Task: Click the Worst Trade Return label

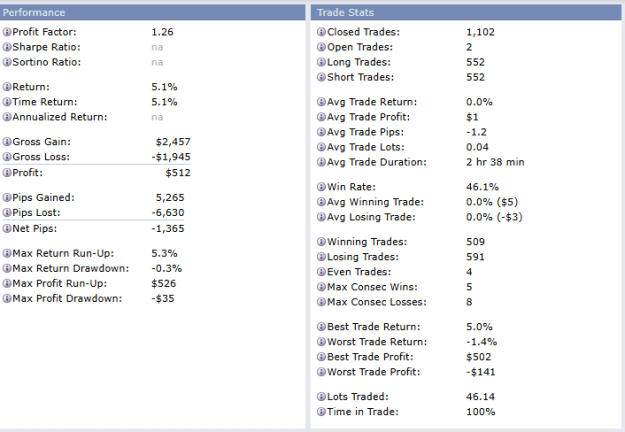Action: (x=377, y=342)
